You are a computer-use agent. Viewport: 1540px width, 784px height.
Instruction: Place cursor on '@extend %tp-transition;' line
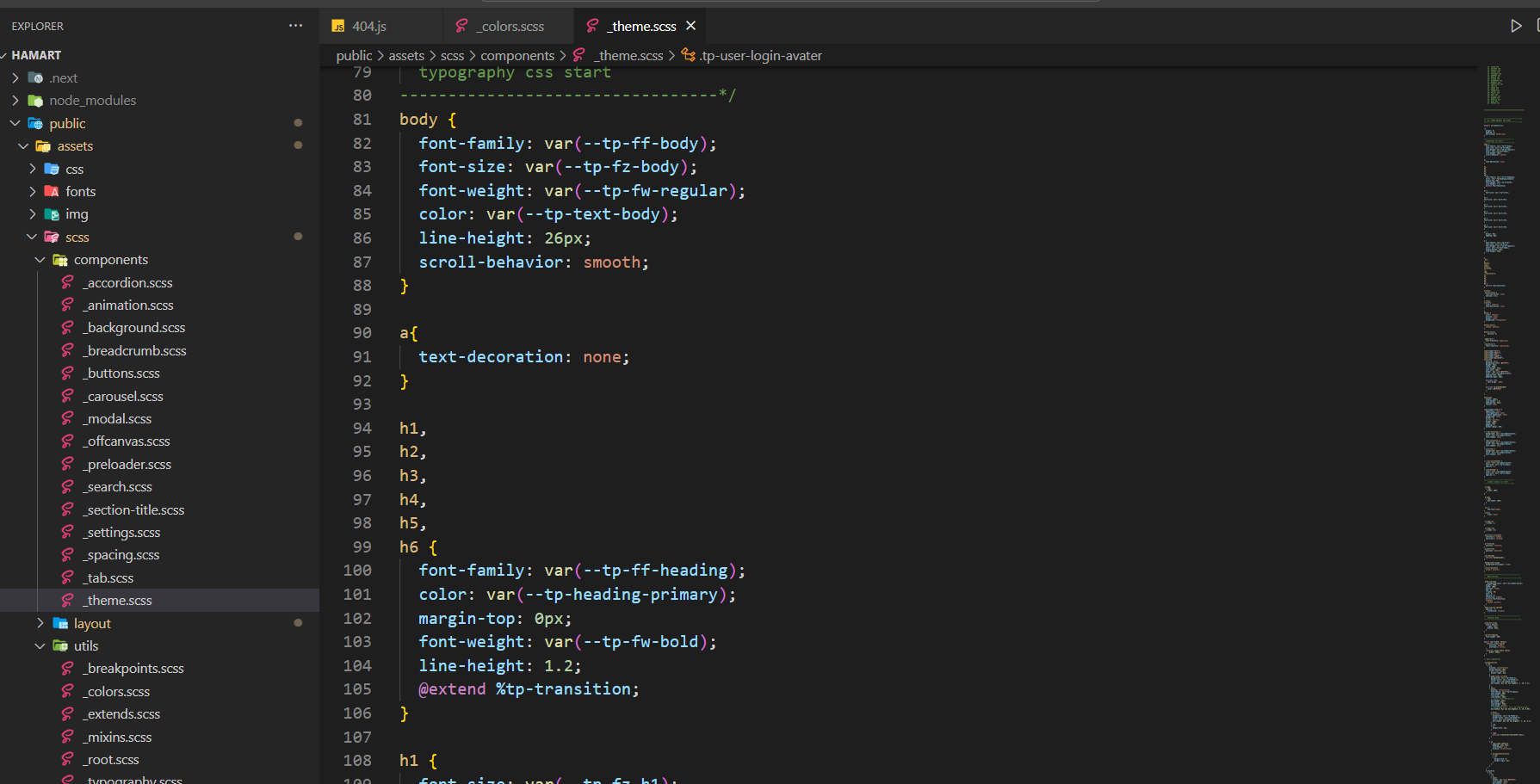tap(529, 688)
